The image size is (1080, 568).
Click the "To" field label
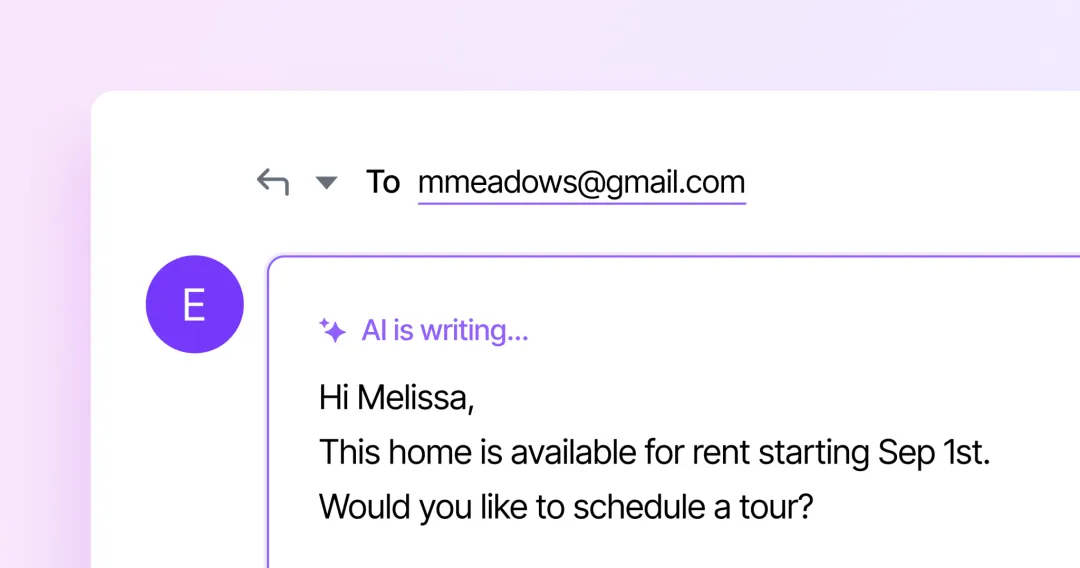point(383,182)
